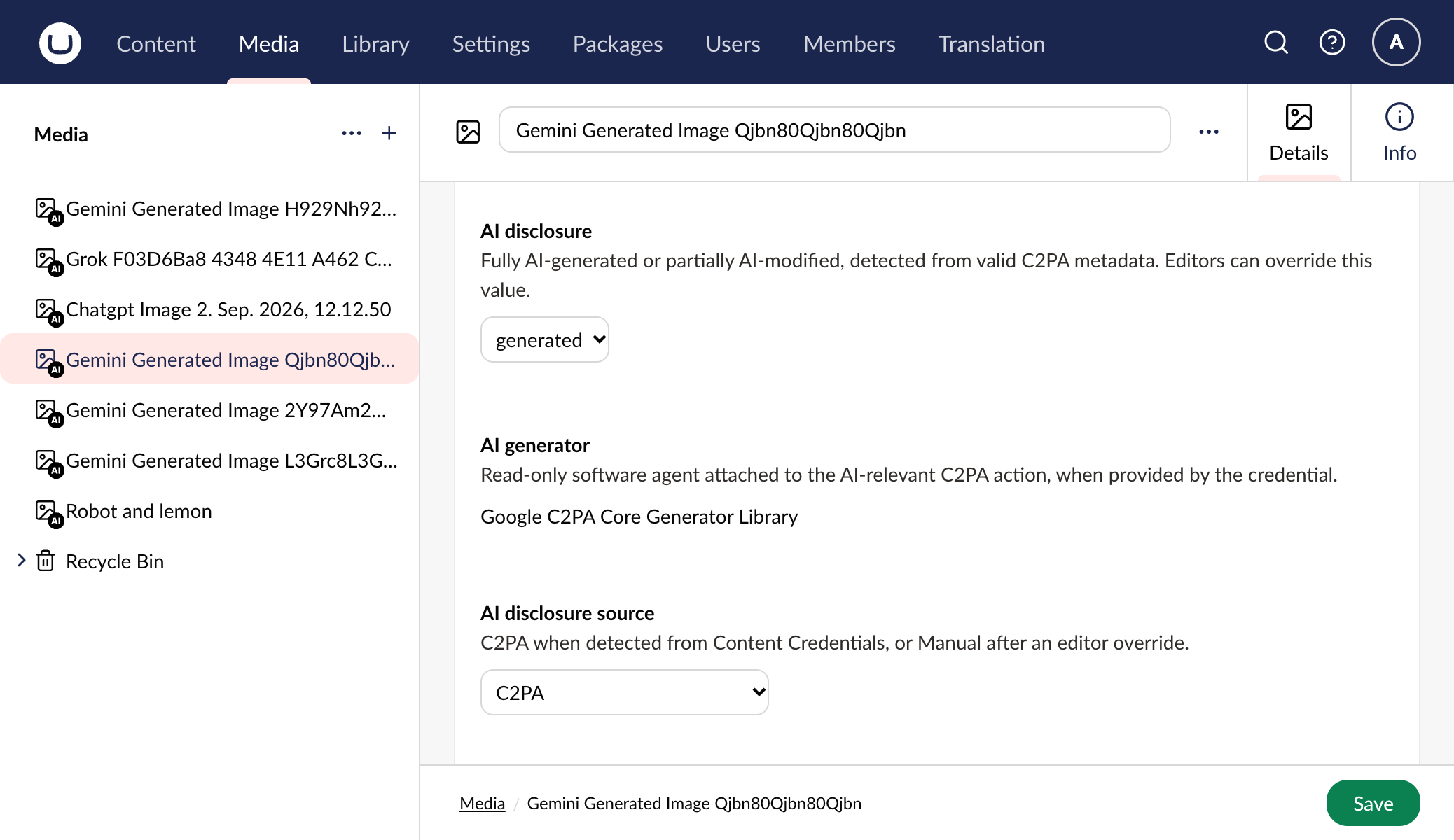
Task: Click the media name input field
Action: (x=834, y=130)
